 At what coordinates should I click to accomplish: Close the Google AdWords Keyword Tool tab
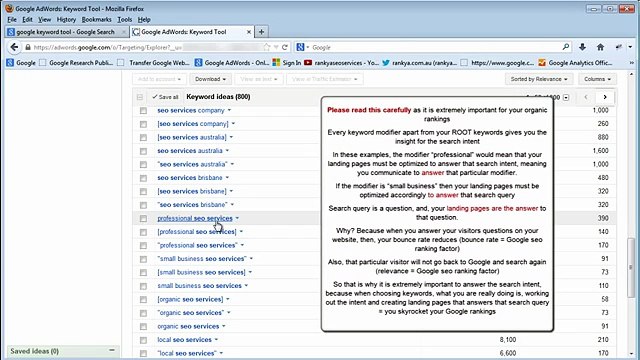click(x=249, y=32)
